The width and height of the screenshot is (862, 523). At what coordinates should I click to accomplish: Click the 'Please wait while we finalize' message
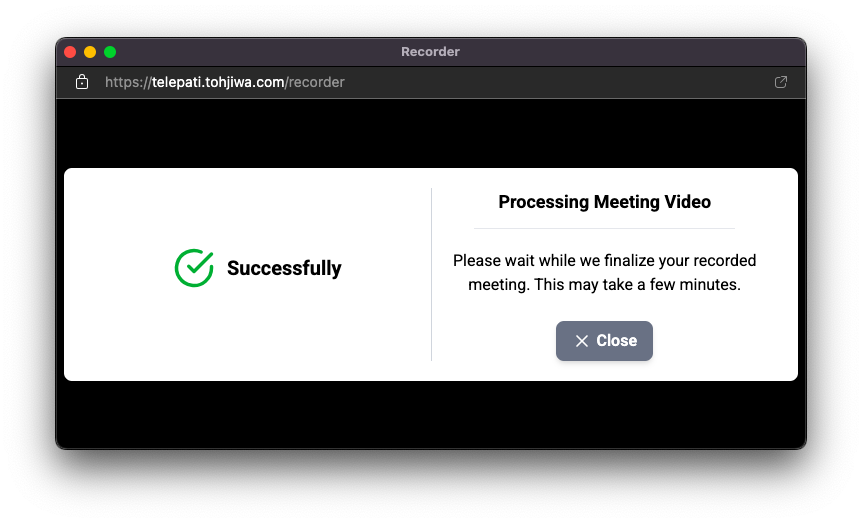point(604,260)
